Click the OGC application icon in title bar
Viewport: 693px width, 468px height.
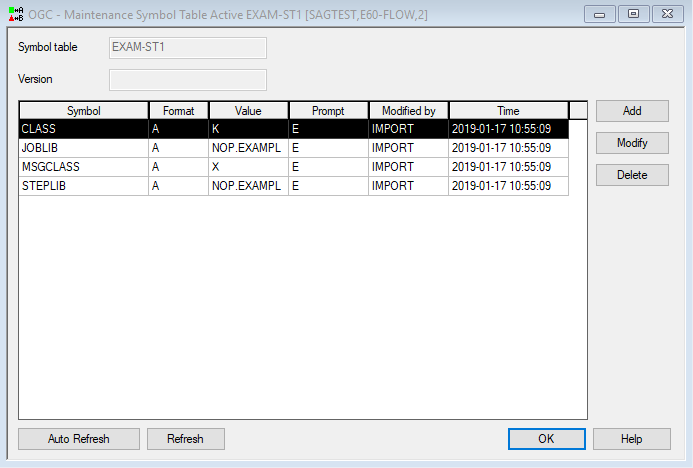pyautogui.click(x=15, y=13)
